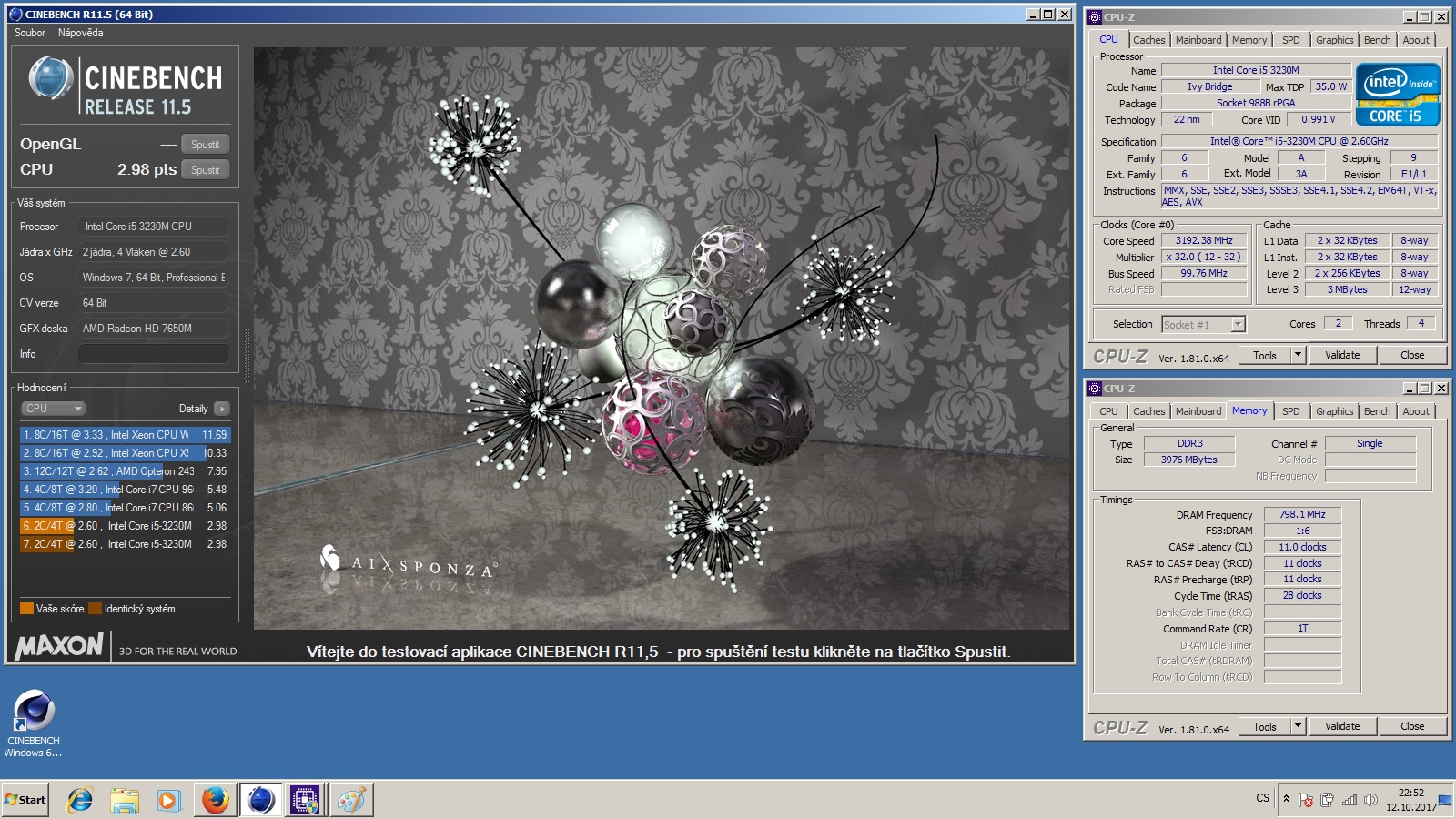
Task: Show hidden tray icons arrow
Action: coord(1286,799)
